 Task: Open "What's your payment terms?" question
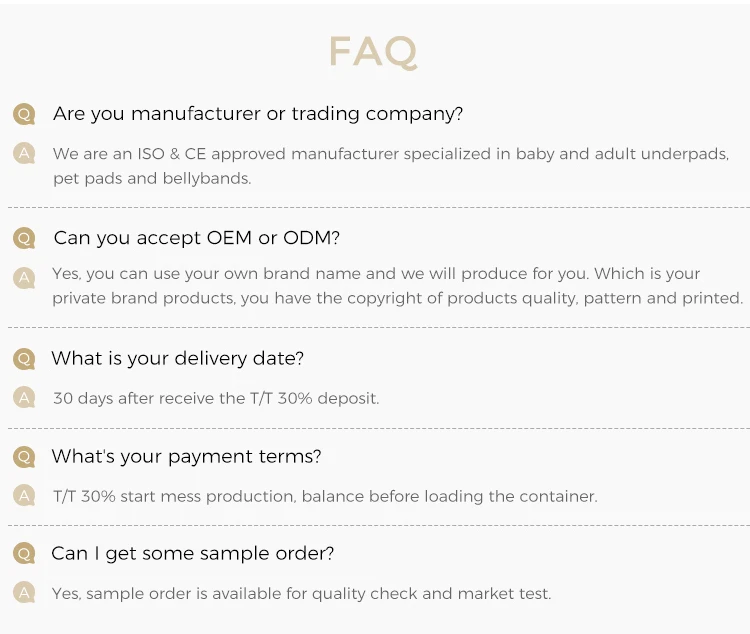(186, 457)
